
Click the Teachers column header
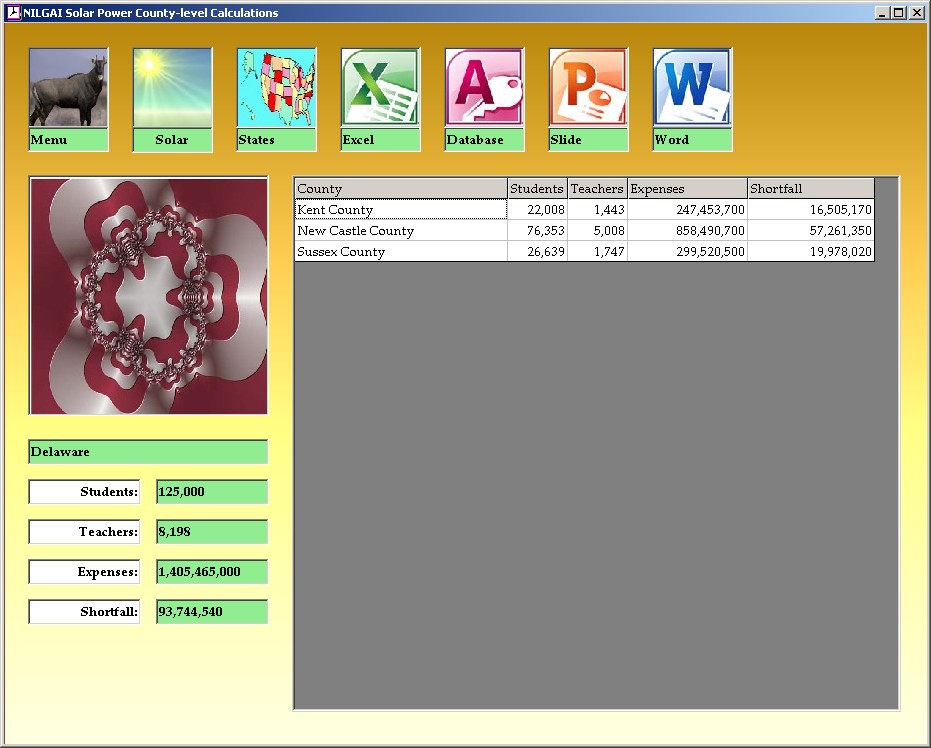(x=597, y=189)
